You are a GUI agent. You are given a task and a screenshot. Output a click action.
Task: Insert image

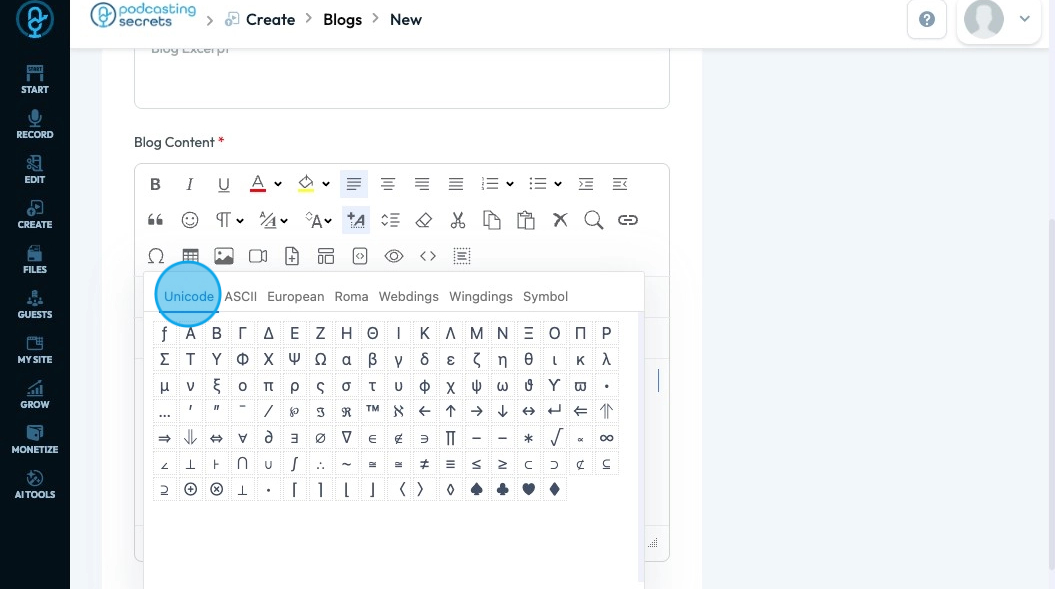point(224,256)
